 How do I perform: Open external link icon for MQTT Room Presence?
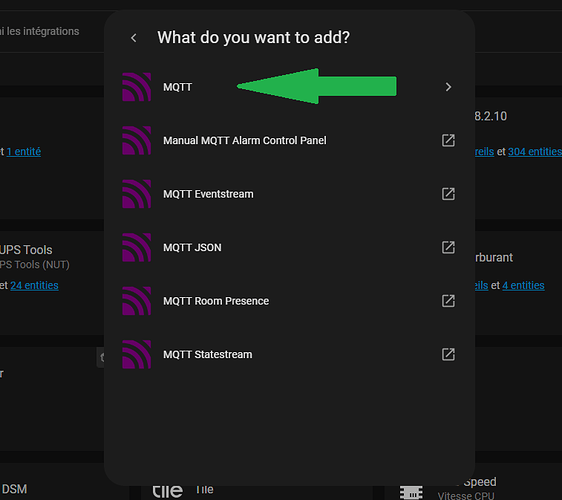tap(448, 301)
